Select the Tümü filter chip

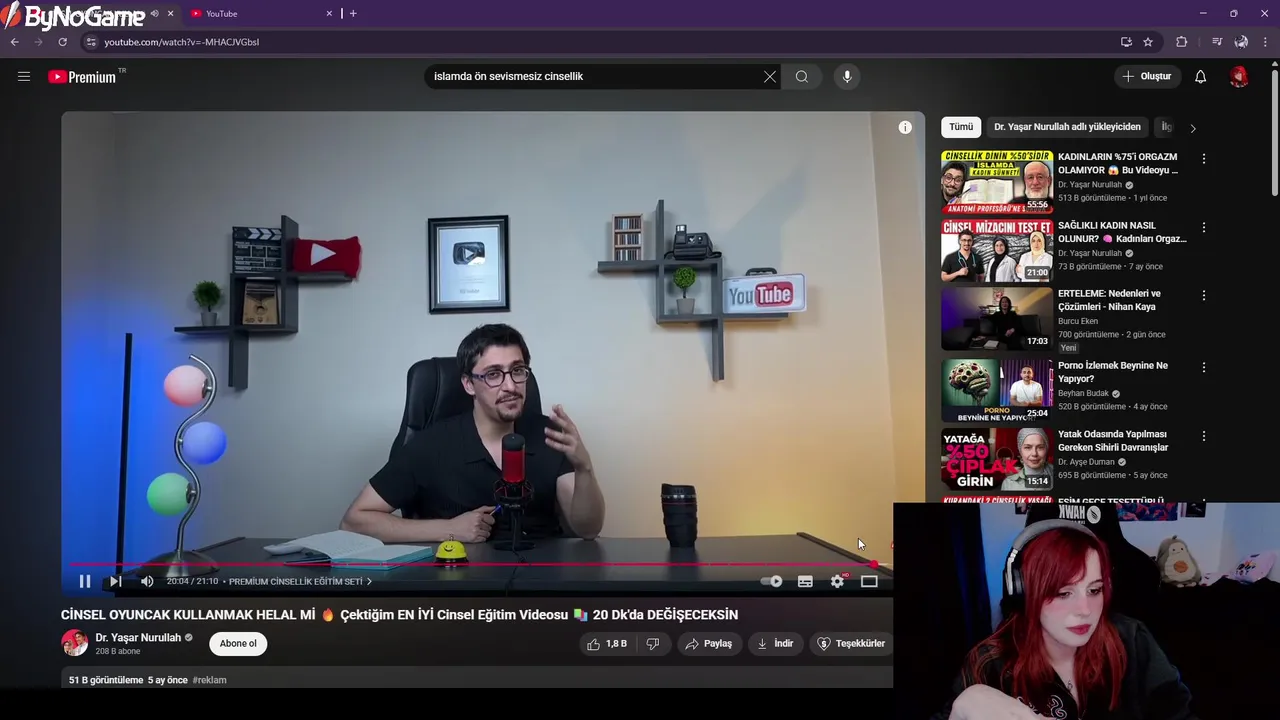(x=961, y=127)
